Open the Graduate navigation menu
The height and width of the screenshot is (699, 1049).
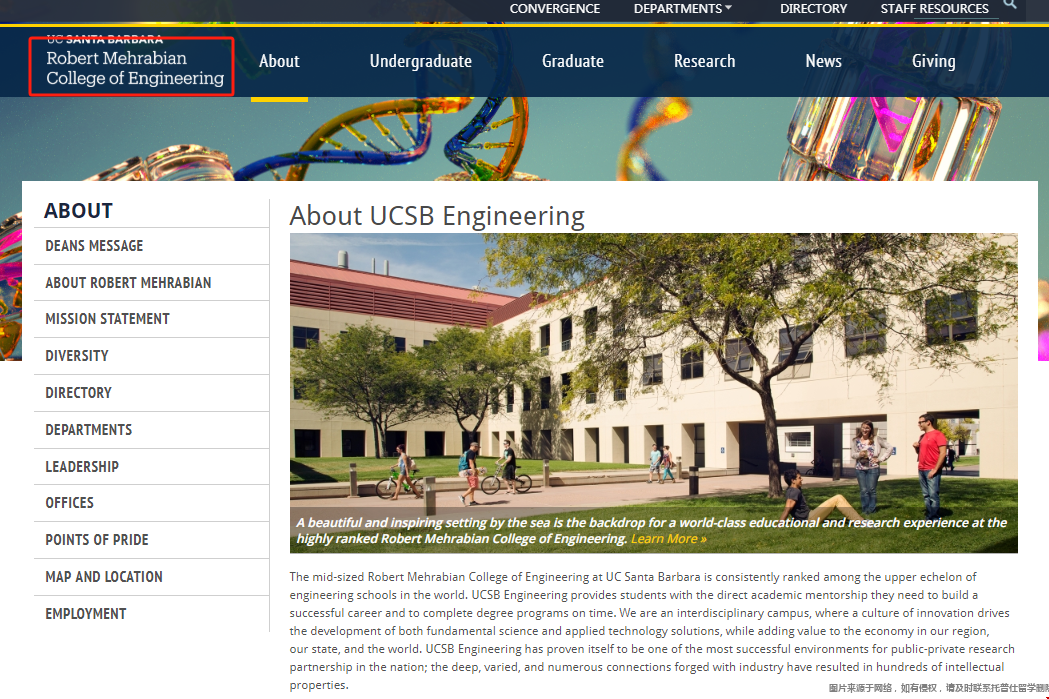click(572, 61)
